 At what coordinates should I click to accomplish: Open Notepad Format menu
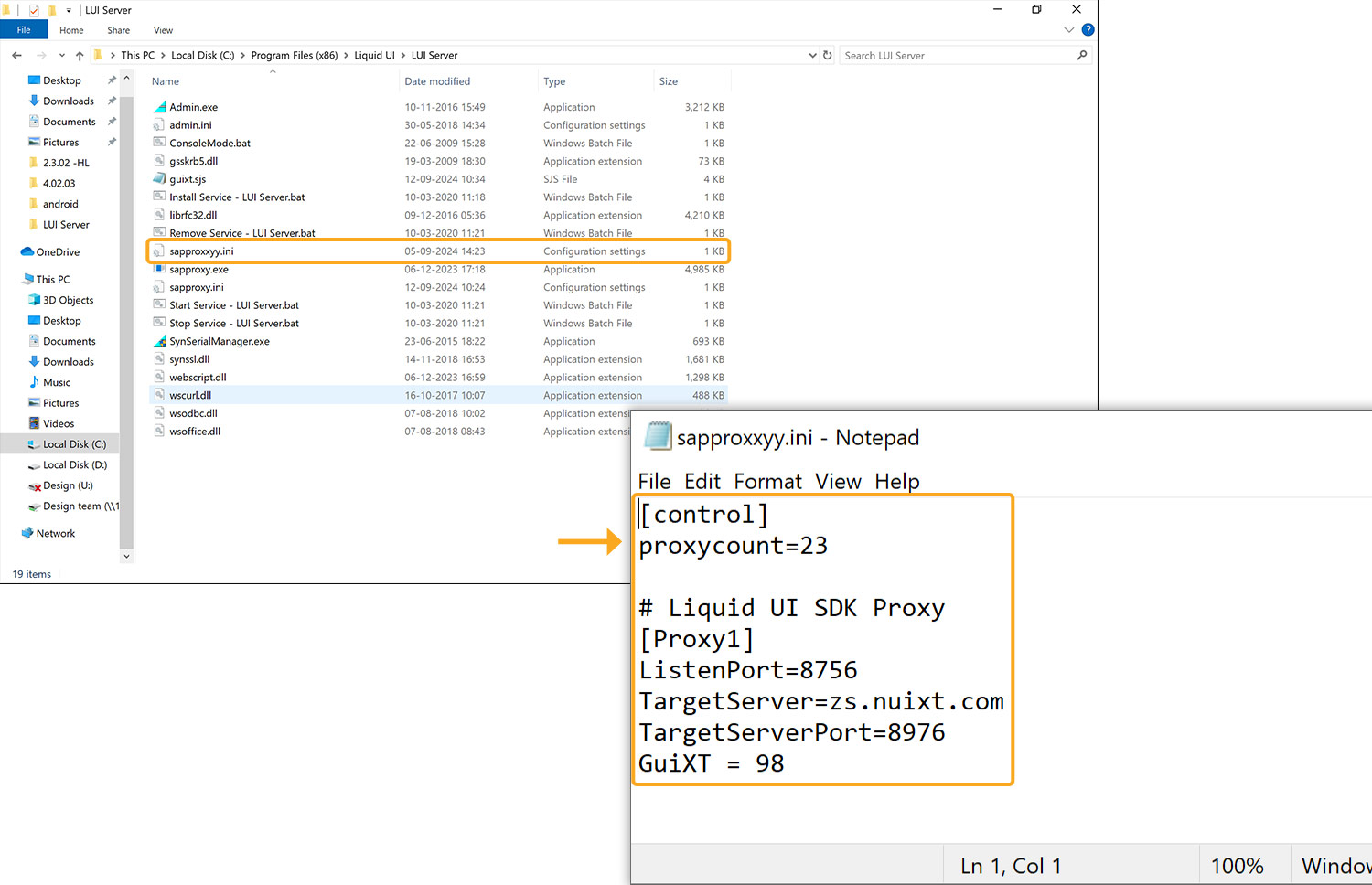click(768, 482)
